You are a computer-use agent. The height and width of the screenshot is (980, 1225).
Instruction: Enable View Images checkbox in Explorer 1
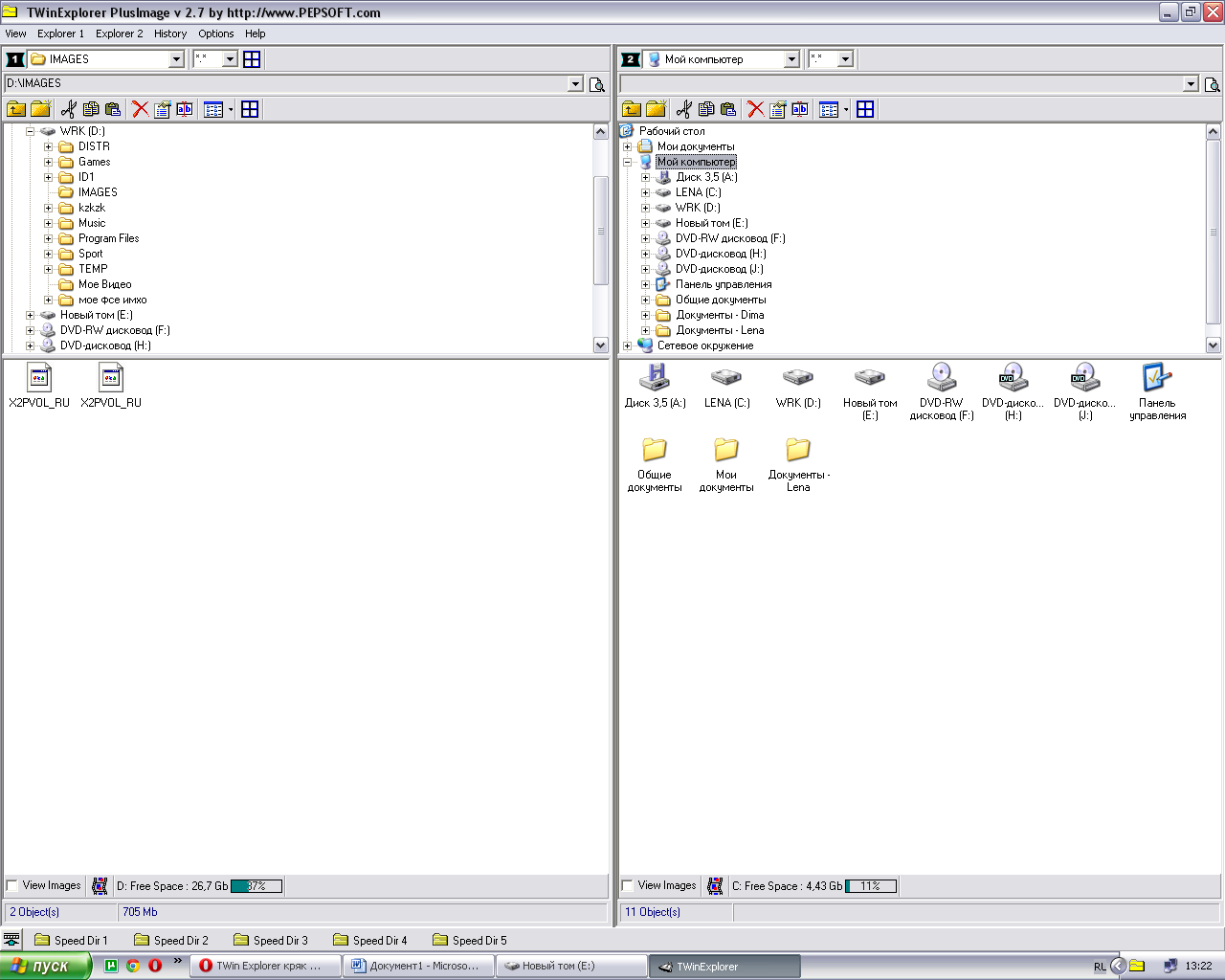click(12, 885)
